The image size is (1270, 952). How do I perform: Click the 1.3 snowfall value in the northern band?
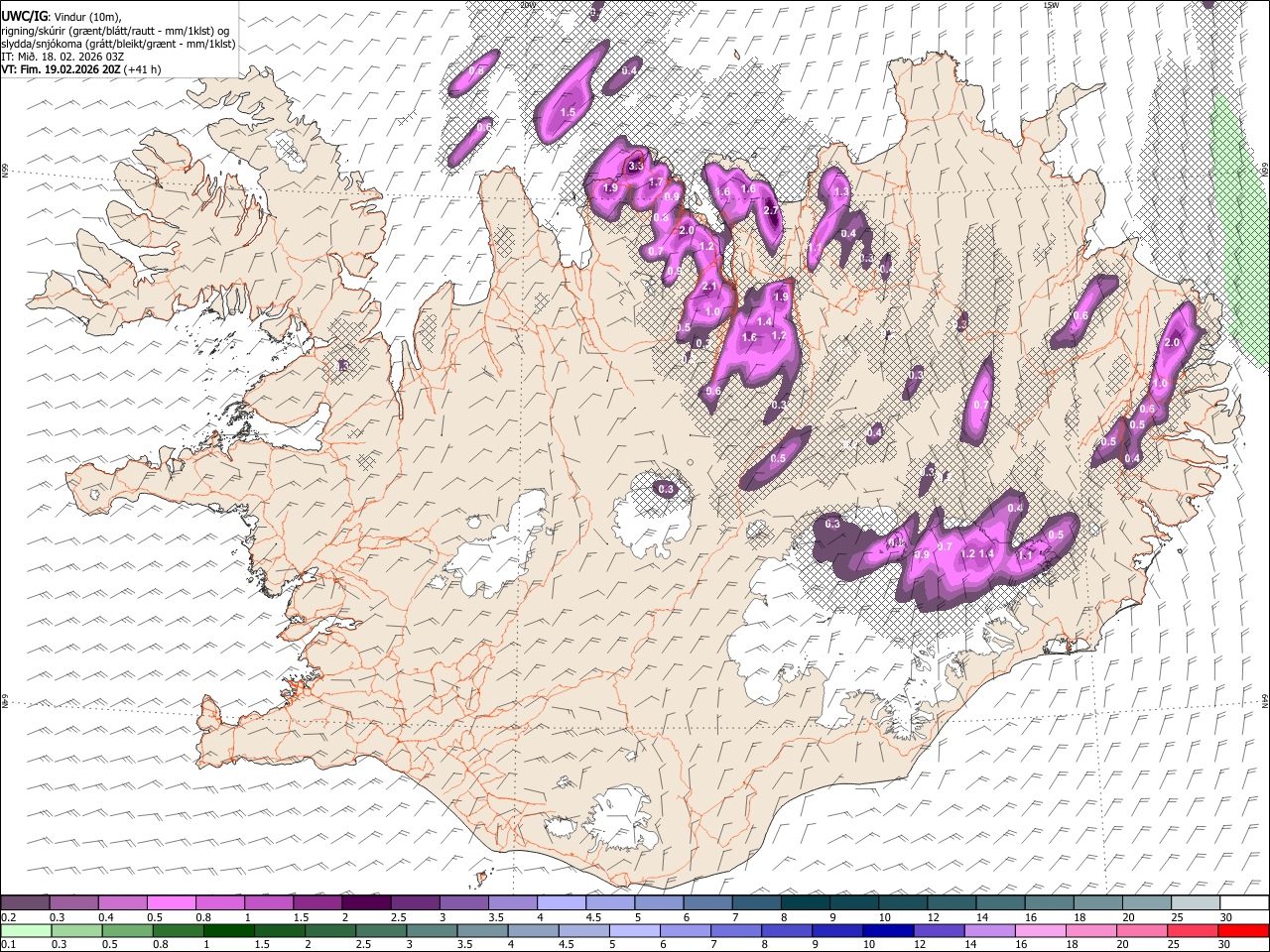pyautogui.click(x=842, y=192)
